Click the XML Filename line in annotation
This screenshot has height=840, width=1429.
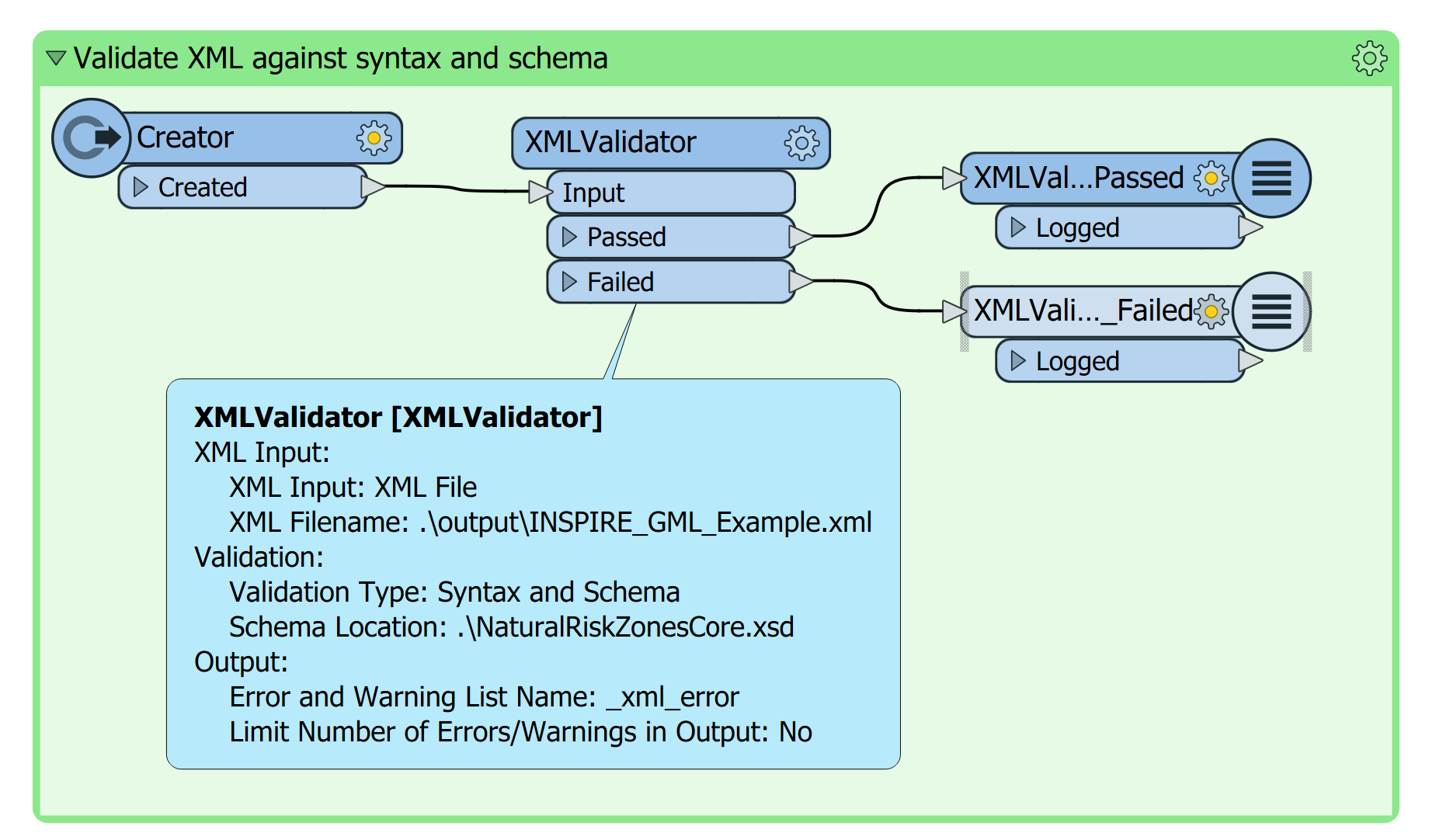551,522
